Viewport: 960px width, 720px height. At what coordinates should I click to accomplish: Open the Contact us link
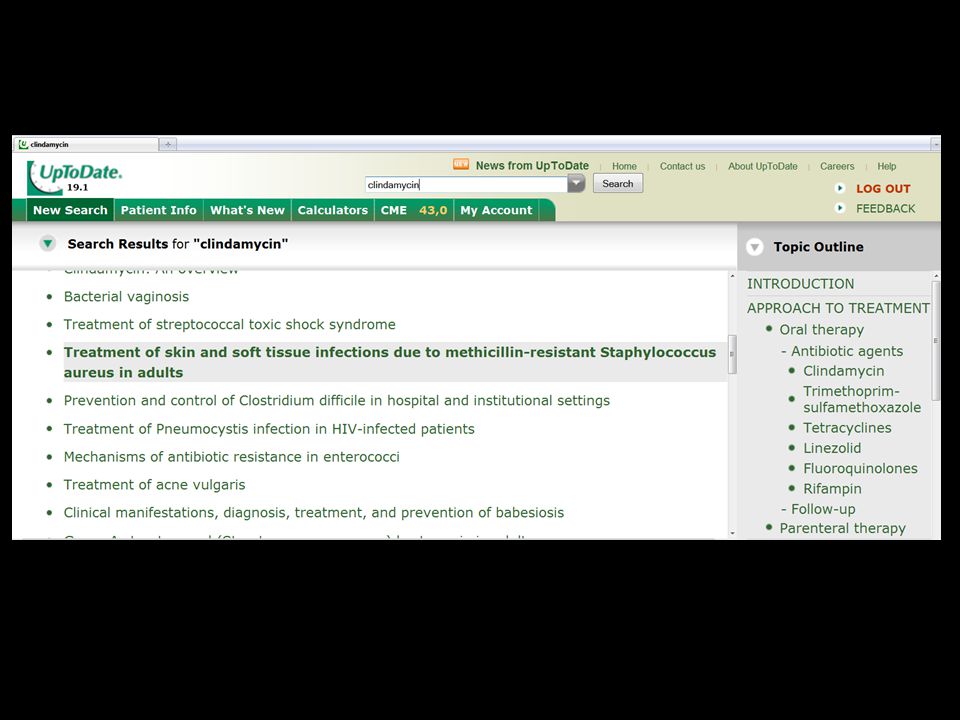tap(682, 166)
